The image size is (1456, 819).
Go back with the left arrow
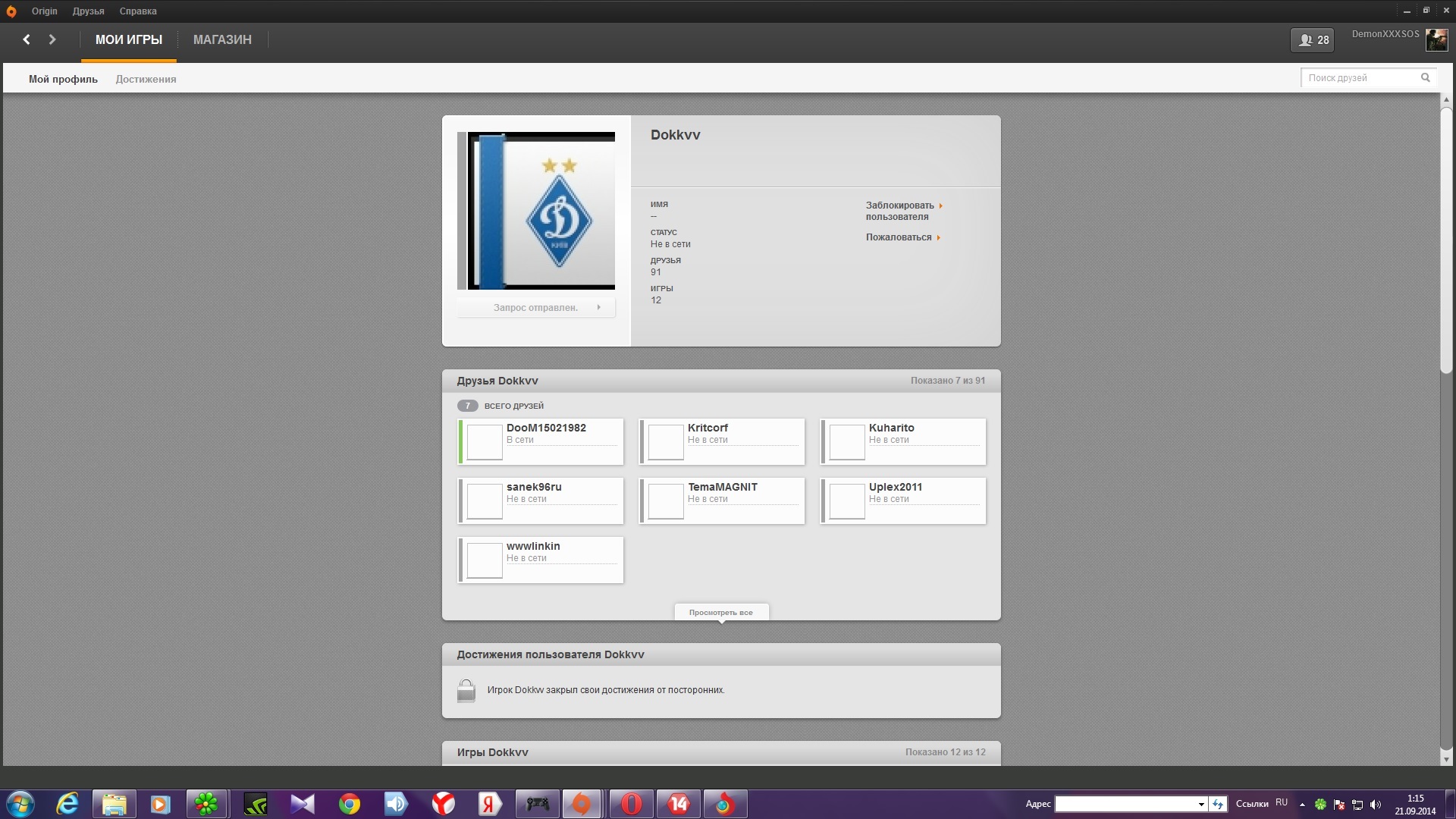pyautogui.click(x=27, y=39)
